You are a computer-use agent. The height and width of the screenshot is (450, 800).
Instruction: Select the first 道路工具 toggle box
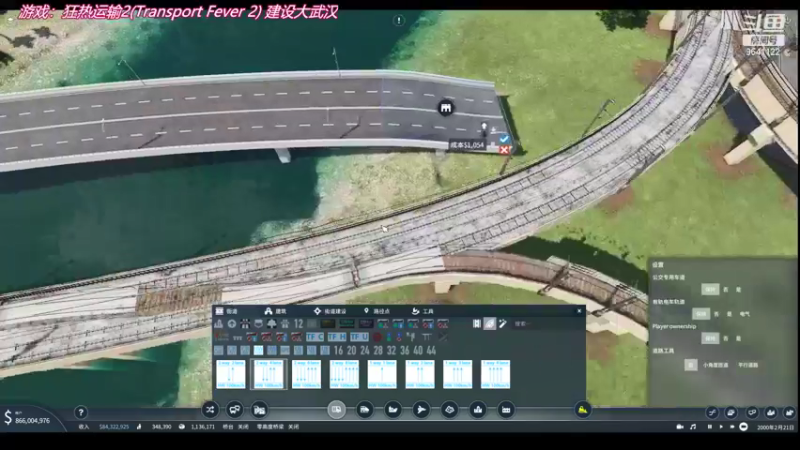pyautogui.click(x=690, y=365)
